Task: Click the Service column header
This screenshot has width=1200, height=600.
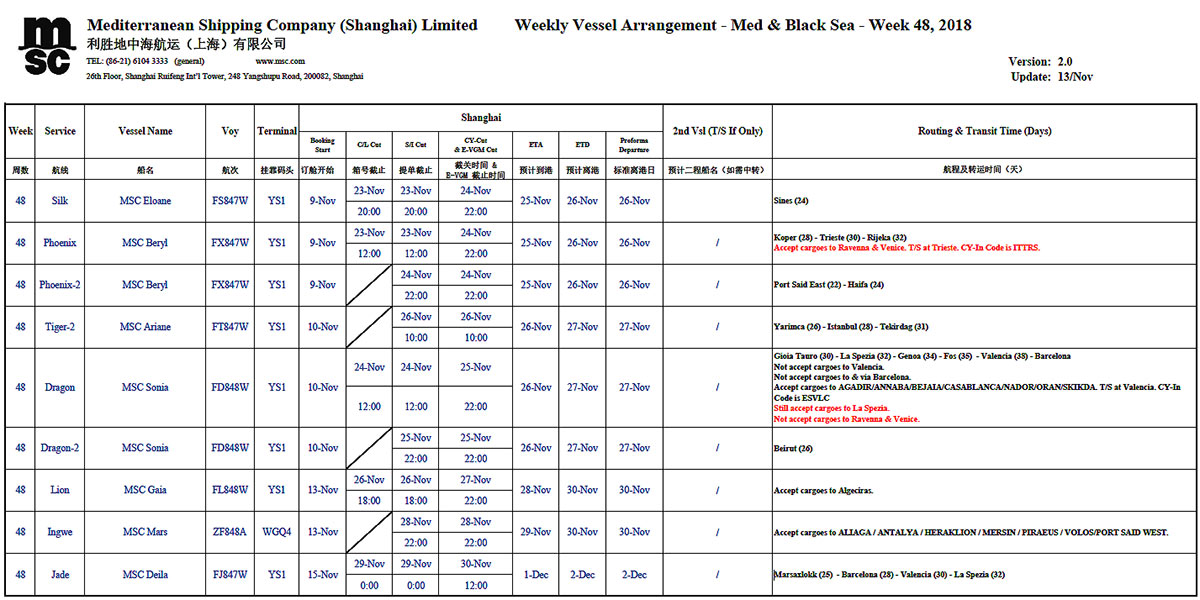Action: click(x=60, y=131)
